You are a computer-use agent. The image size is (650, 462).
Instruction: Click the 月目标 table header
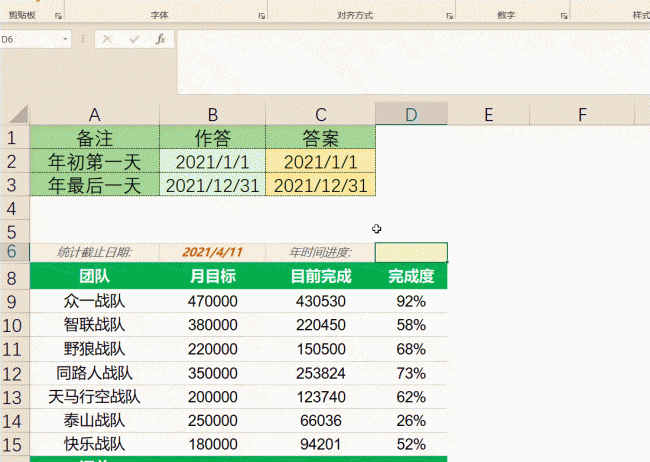213,276
